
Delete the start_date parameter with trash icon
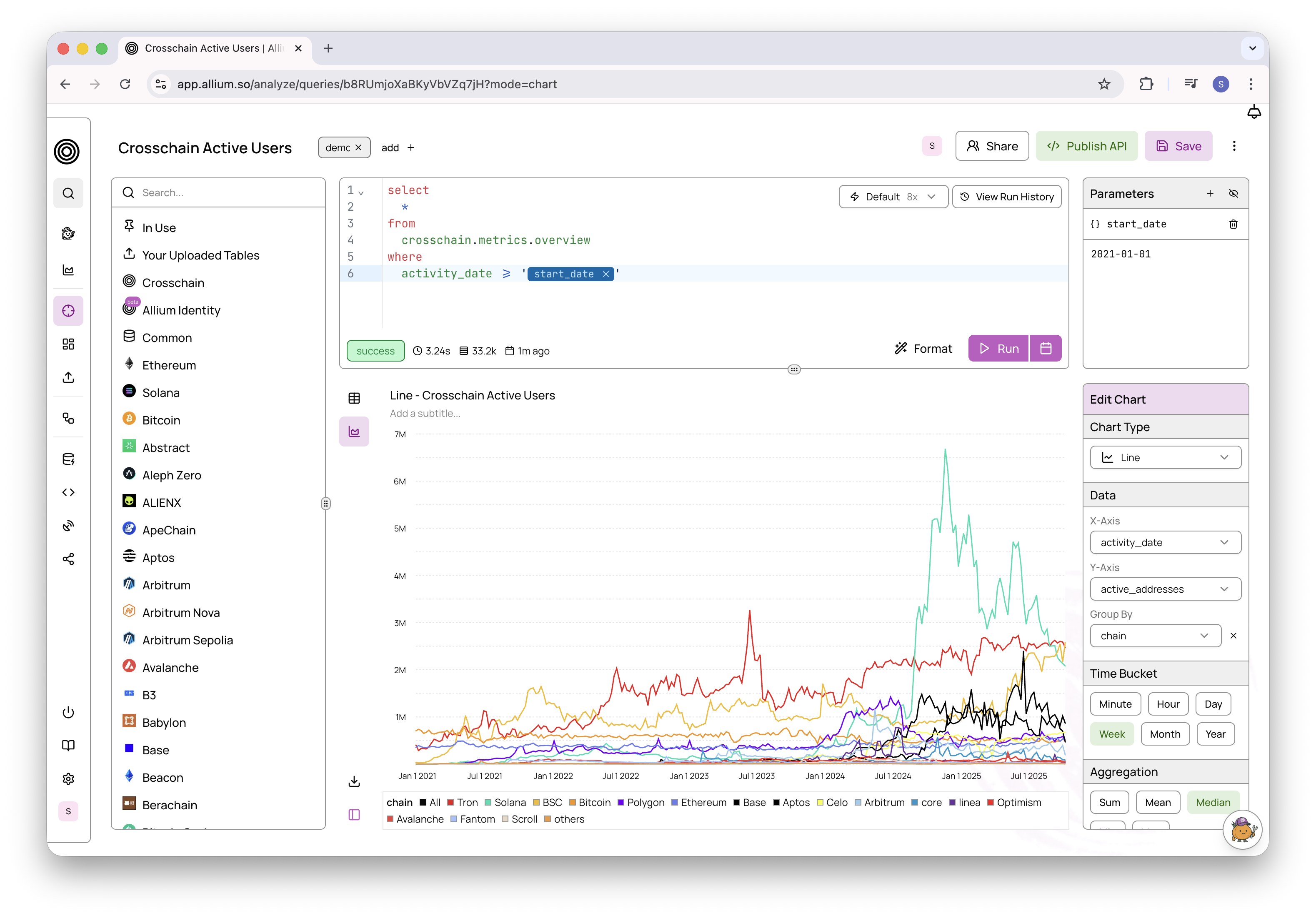[1233, 224]
